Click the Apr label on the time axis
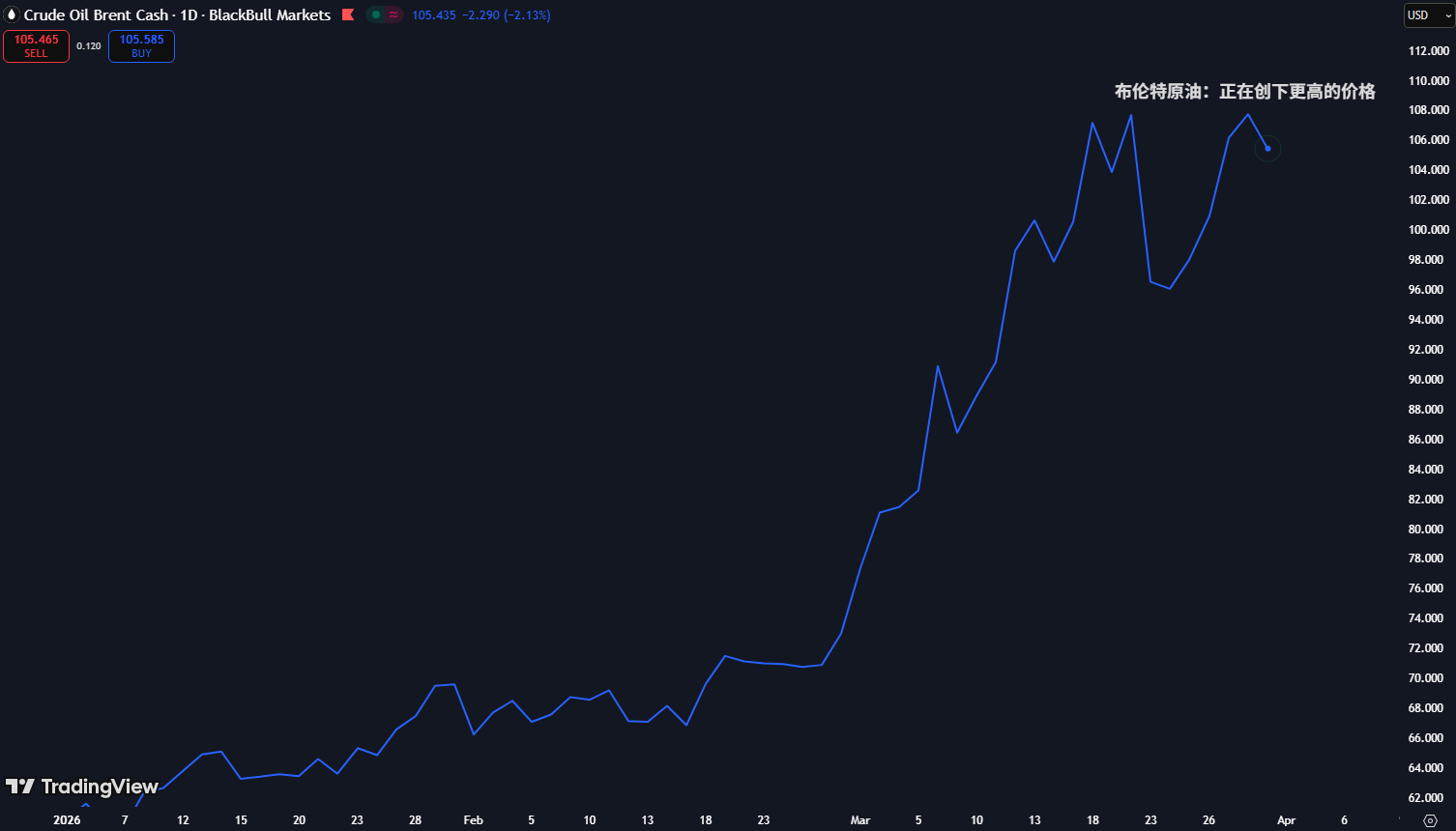This screenshot has width=1456, height=831. (x=1286, y=820)
